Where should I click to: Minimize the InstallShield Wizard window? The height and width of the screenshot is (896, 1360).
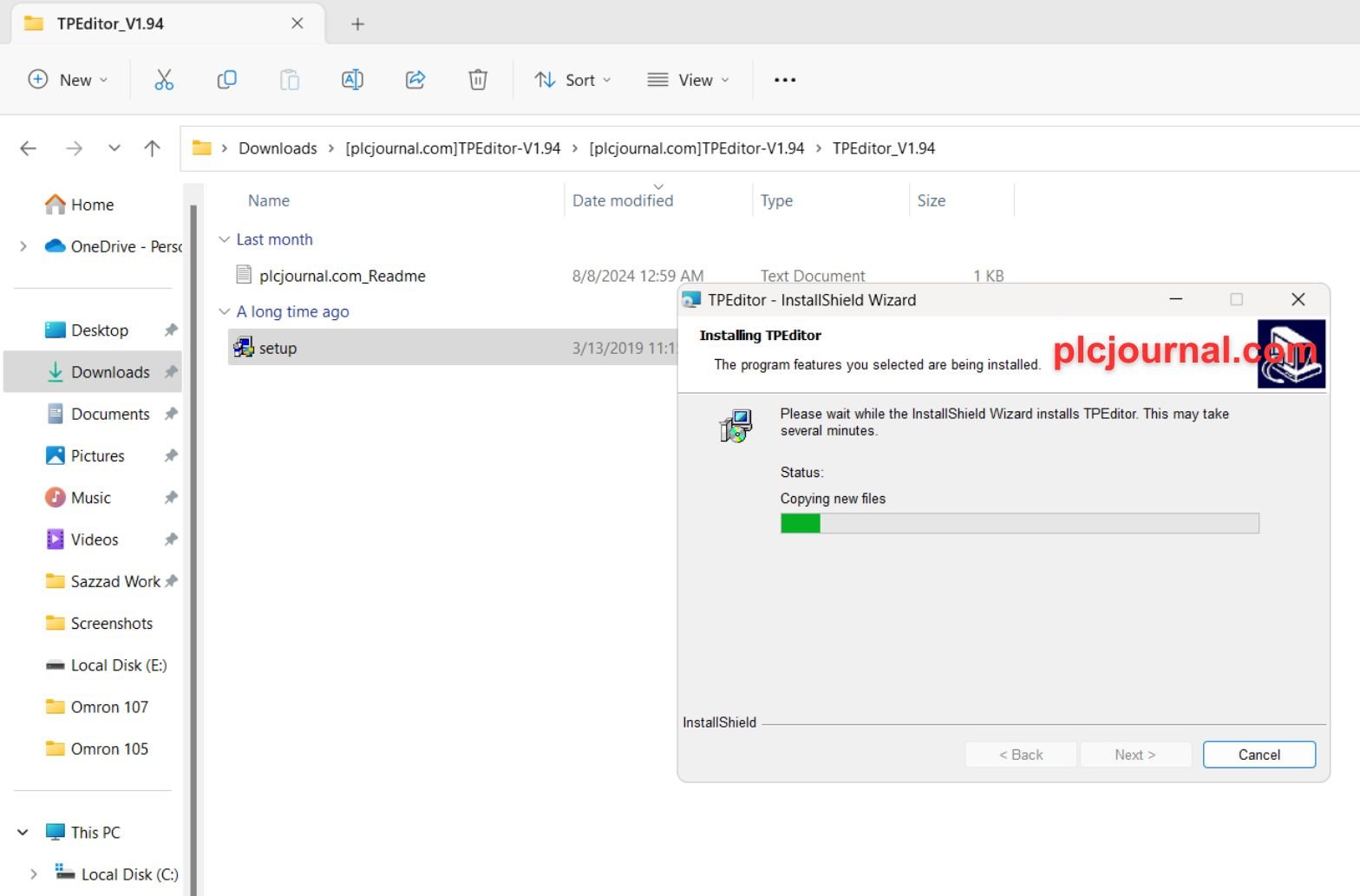[x=1176, y=299]
